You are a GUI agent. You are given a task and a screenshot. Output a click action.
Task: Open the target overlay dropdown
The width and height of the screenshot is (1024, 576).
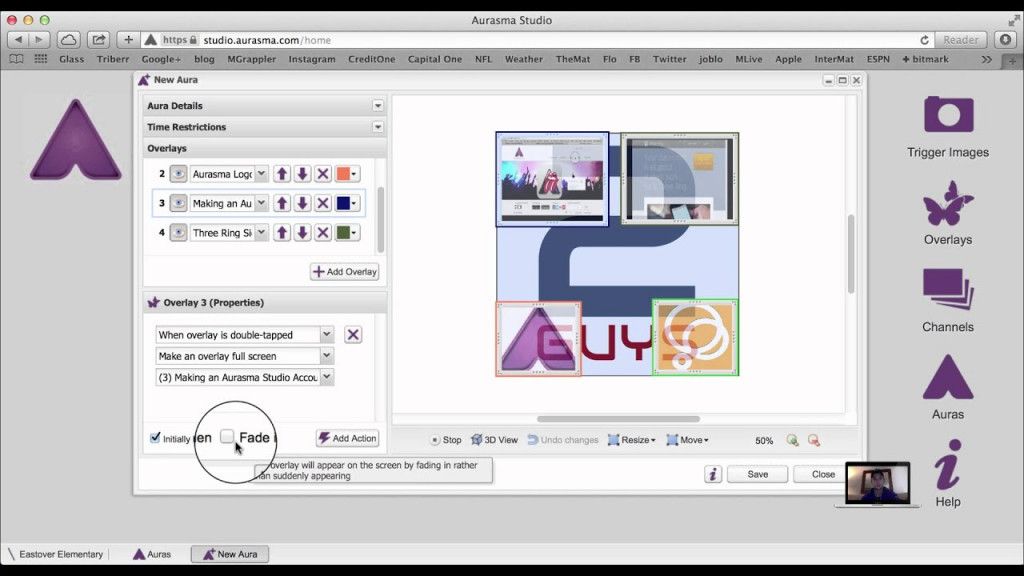click(x=327, y=377)
